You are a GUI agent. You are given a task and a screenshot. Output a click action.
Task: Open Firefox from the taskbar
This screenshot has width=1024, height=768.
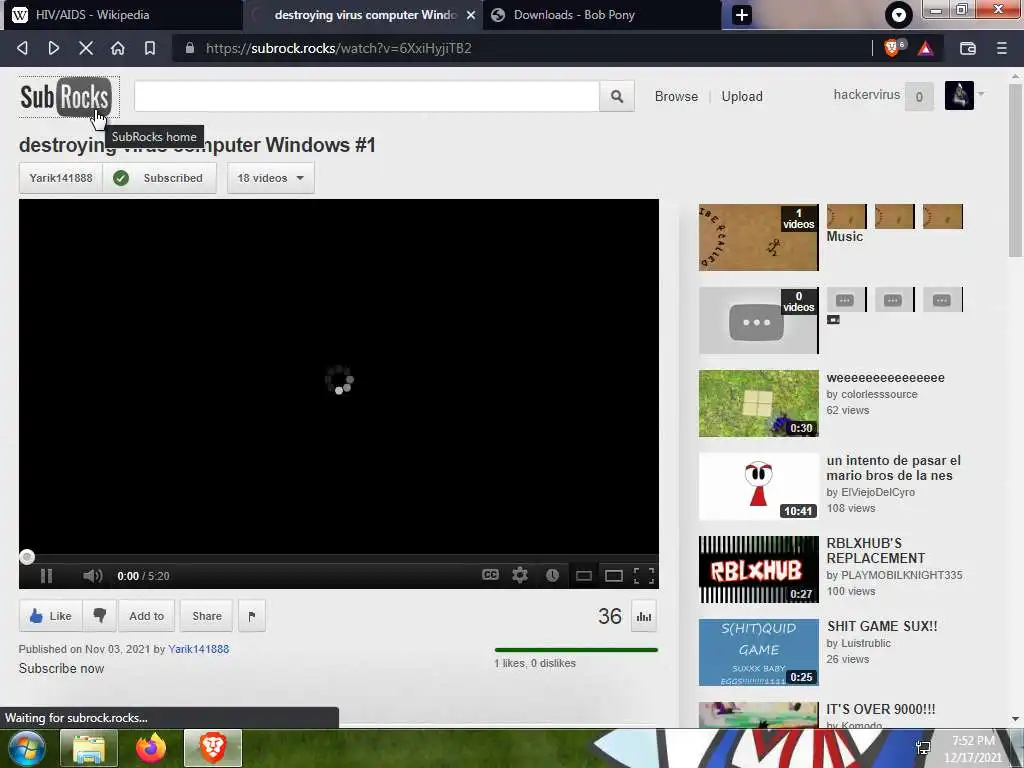[151, 748]
